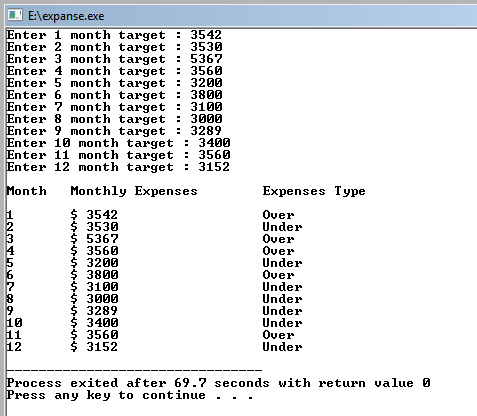The height and width of the screenshot is (416, 477).
Task: Click 'Enter 2 month target : 3530' line
Action: pyautogui.click(x=114, y=47)
